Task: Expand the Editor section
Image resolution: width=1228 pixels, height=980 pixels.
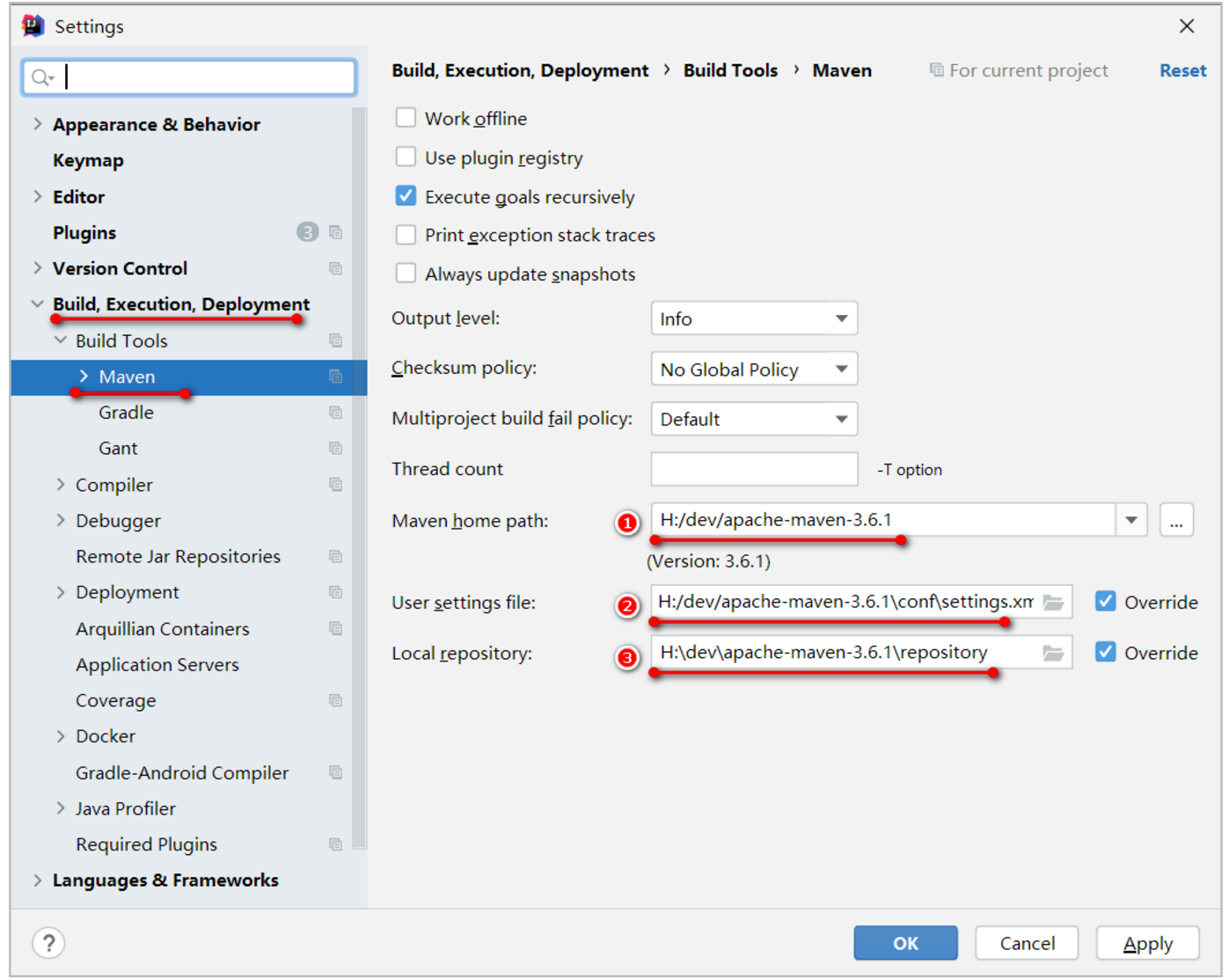Action: click(38, 196)
